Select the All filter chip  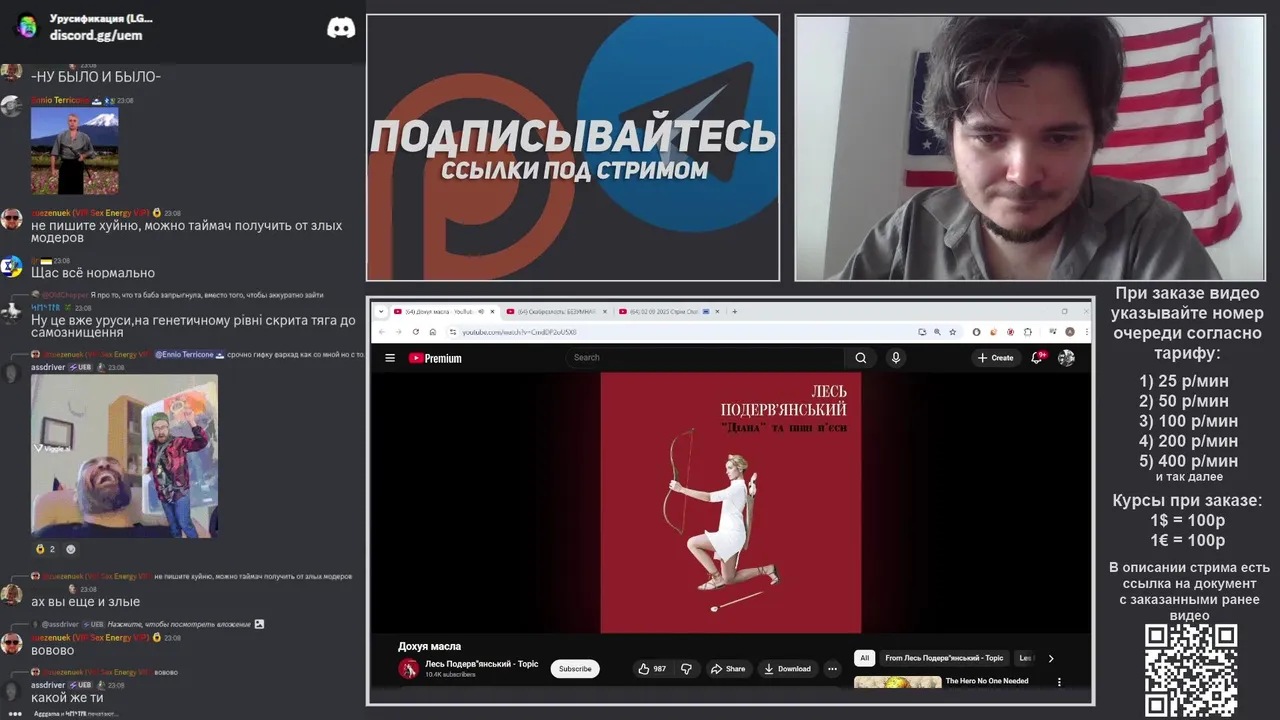(x=864, y=658)
